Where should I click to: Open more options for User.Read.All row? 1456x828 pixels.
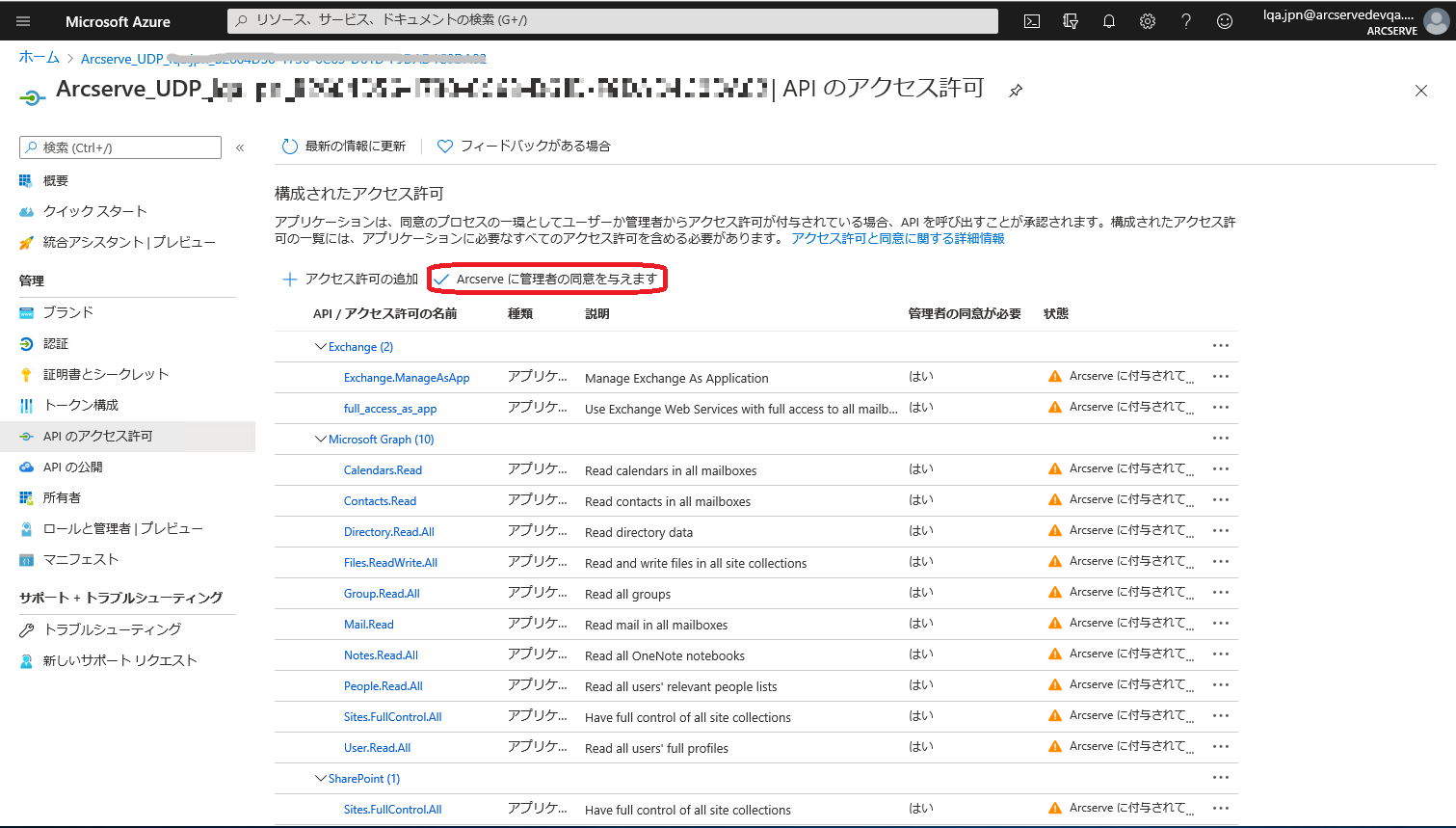tap(1221, 747)
